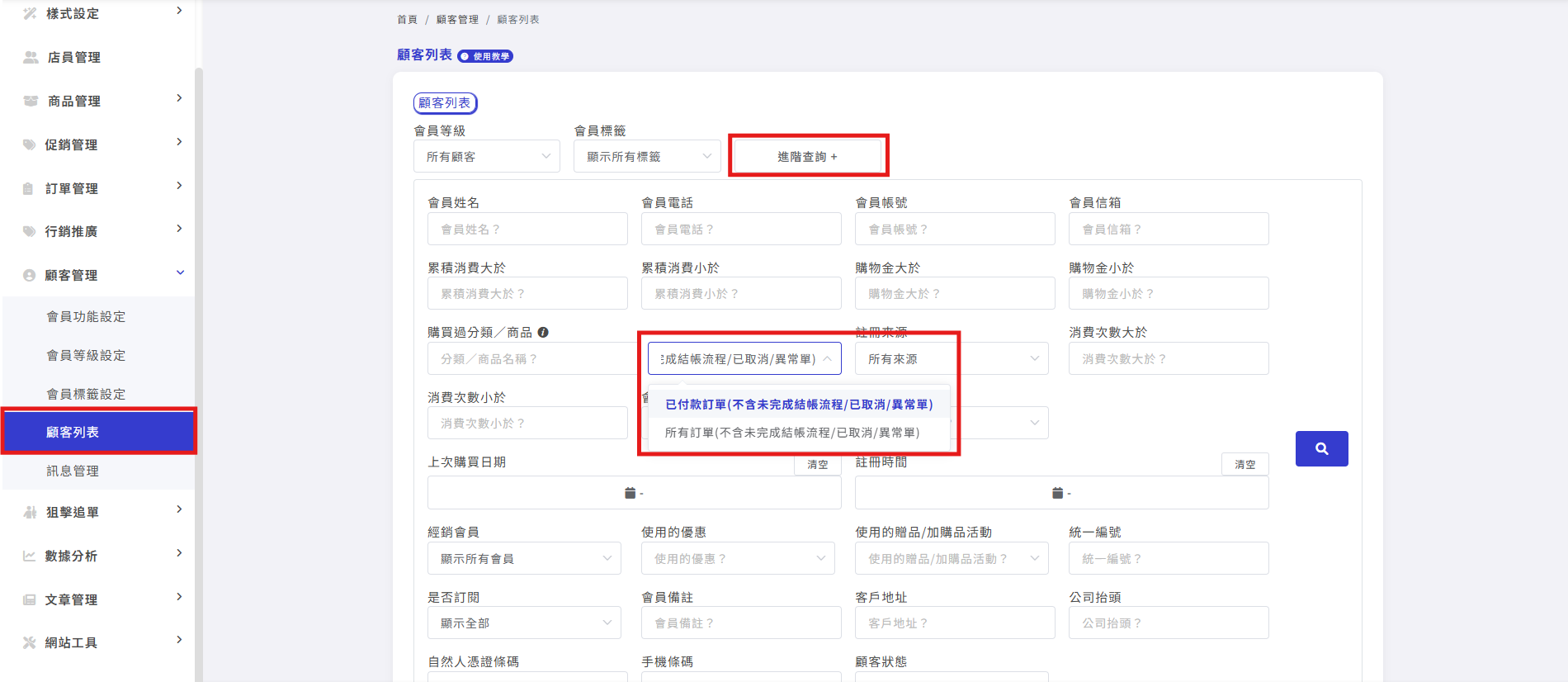Click the blue magnifier search button

pos(1321,448)
